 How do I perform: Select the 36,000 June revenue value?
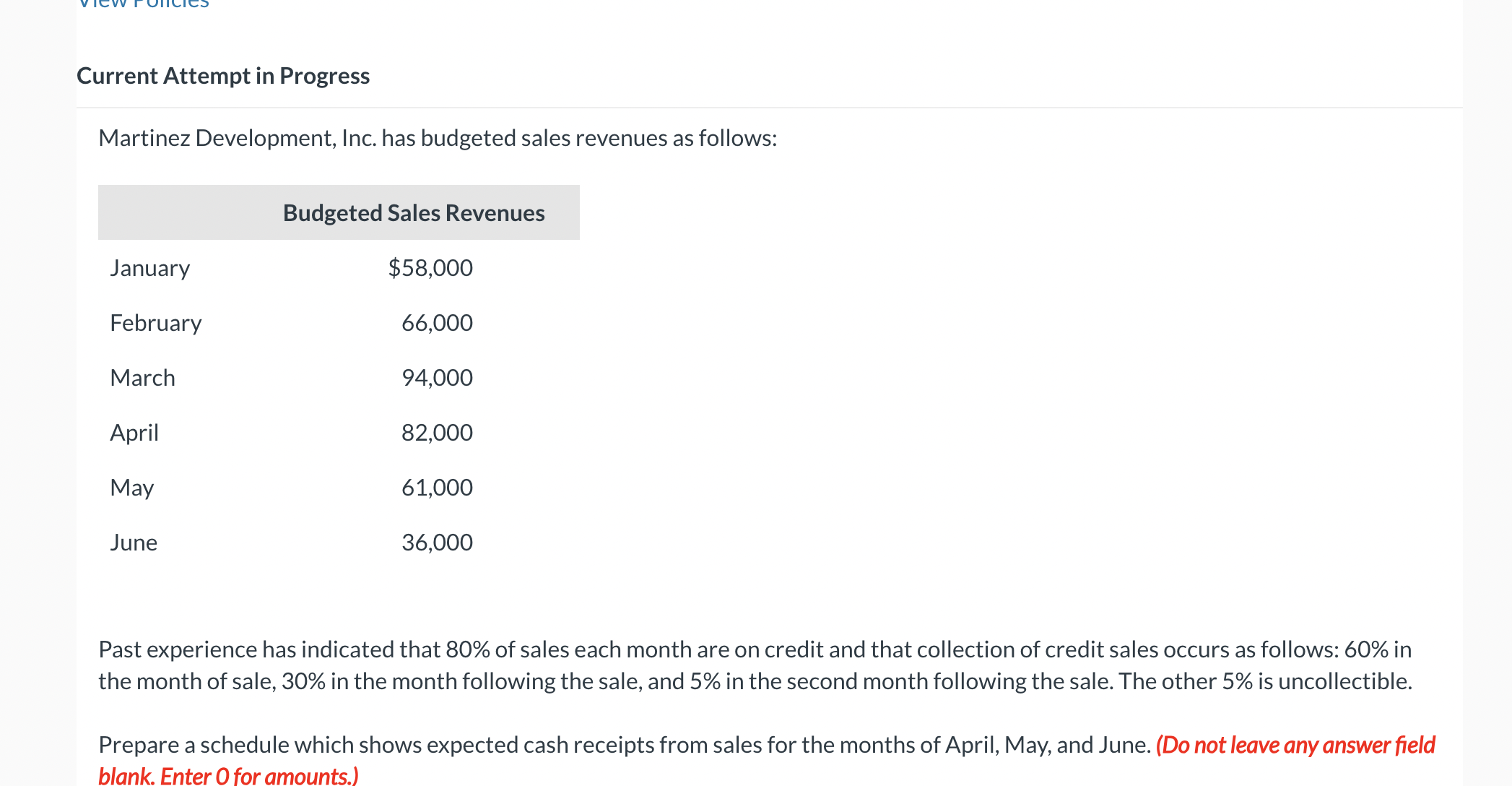click(437, 543)
